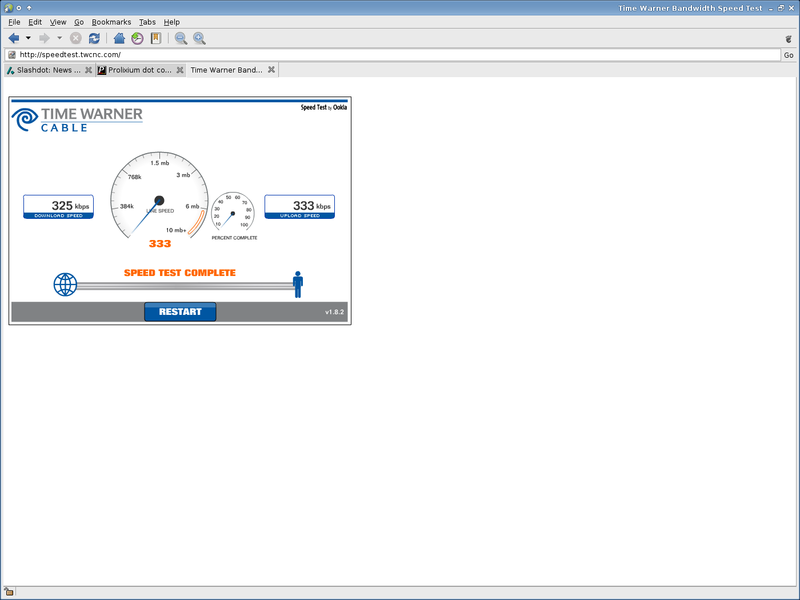The width and height of the screenshot is (800, 600).
Task: Click the Time Warner Cable logo
Action: 77,119
